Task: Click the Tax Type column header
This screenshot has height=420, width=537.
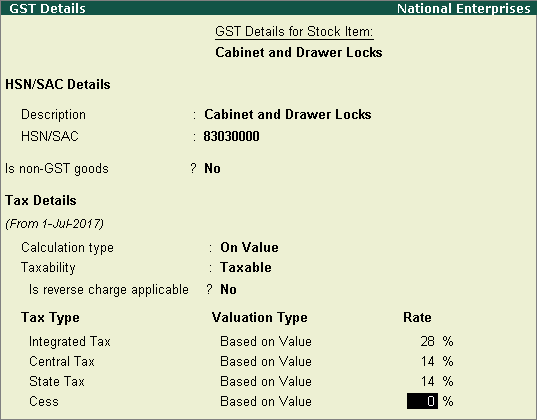Action: pyautogui.click(x=50, y=318)
